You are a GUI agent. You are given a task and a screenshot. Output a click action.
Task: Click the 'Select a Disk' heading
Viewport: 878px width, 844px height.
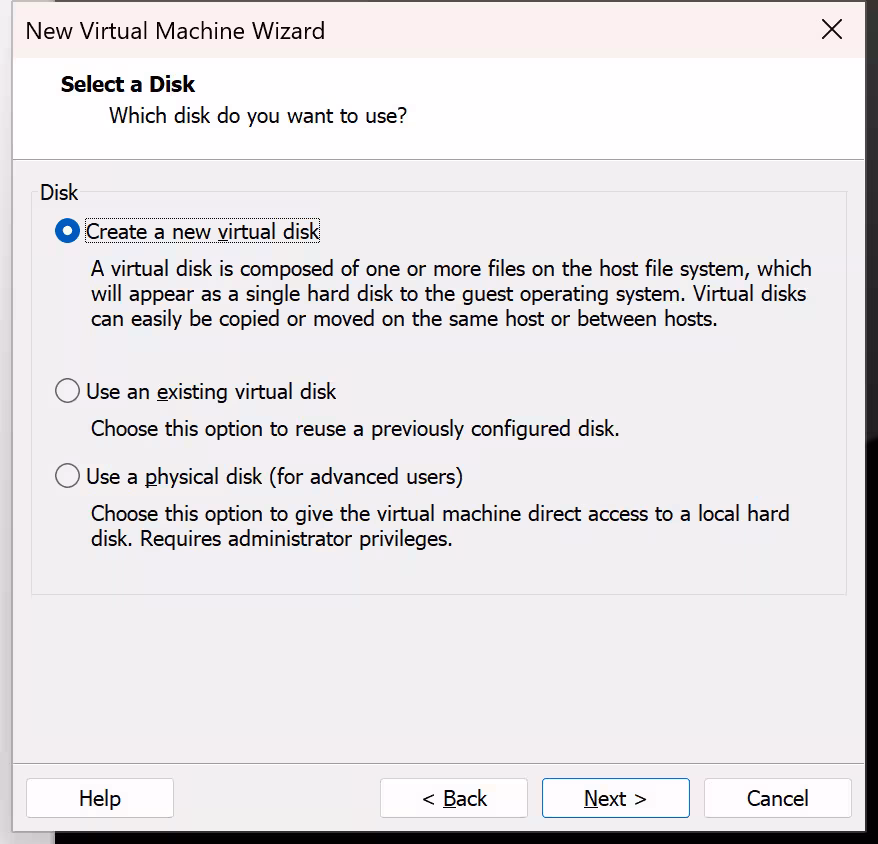pyautogui.click(x=128, y=84)
